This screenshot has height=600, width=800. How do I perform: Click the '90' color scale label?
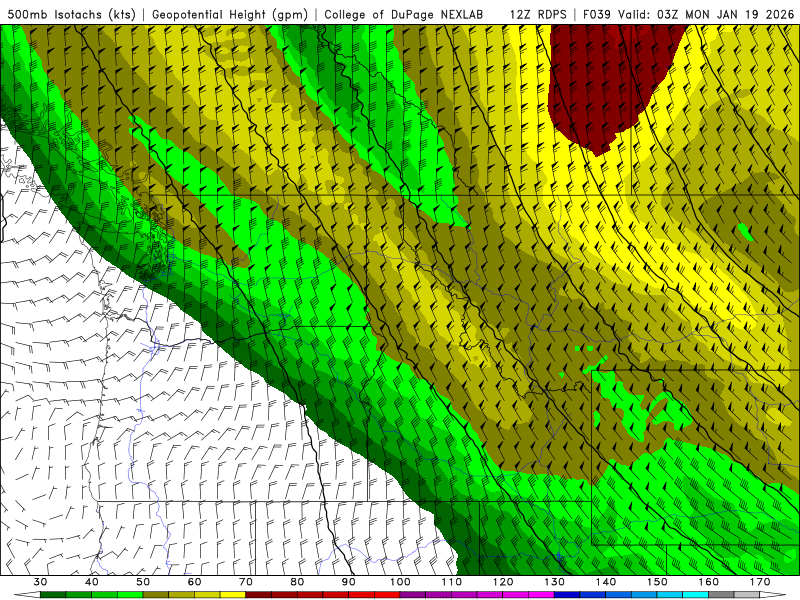(349, 582)
